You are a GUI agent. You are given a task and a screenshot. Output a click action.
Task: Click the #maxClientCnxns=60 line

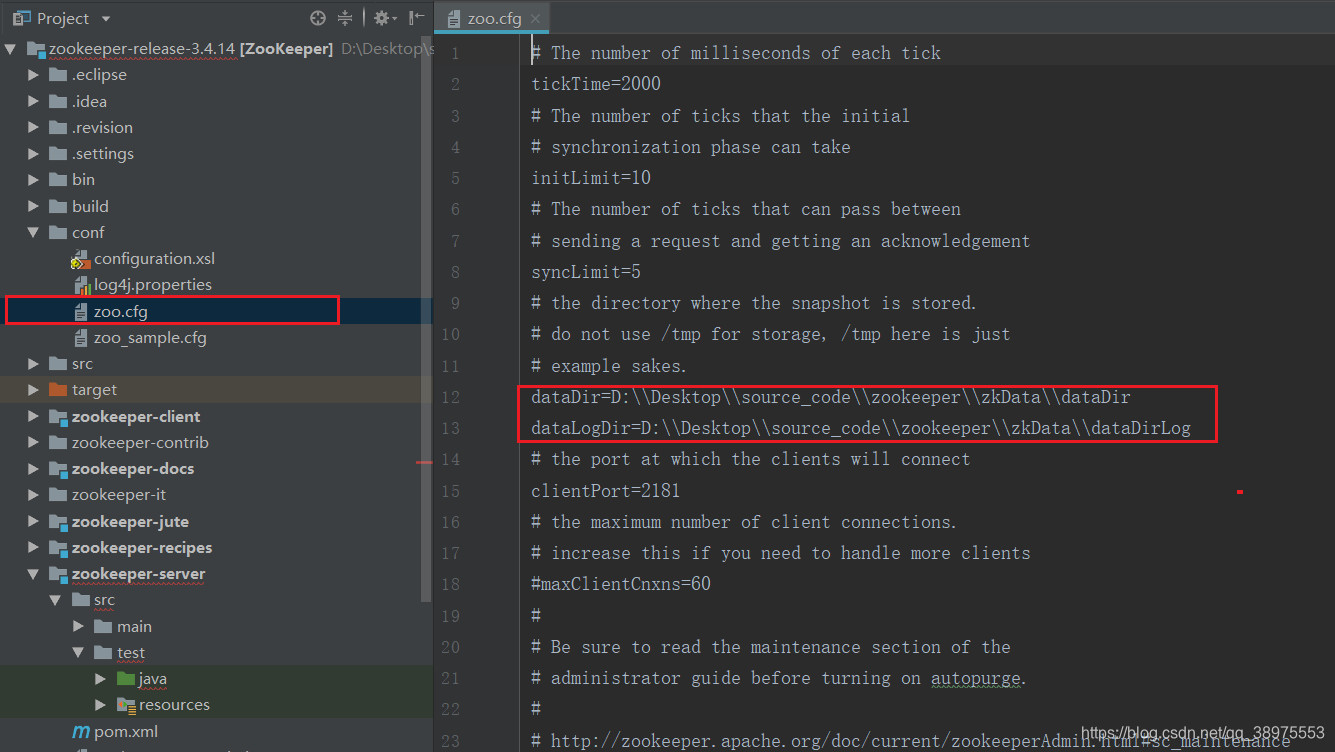[621, 584]
